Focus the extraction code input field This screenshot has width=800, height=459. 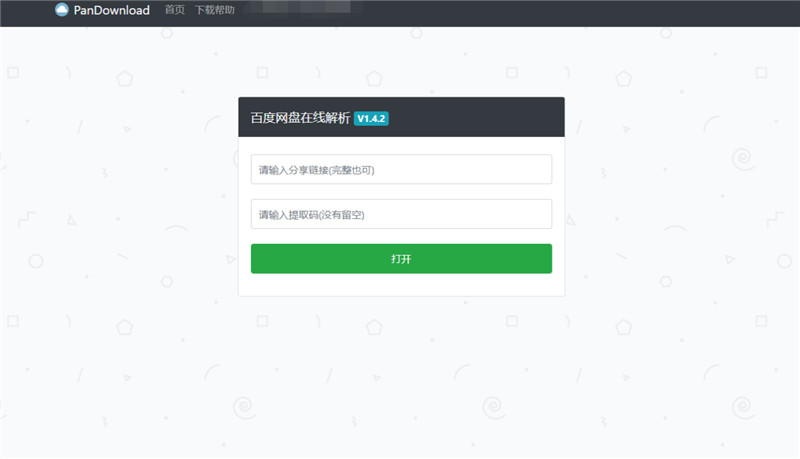point(401,214)
